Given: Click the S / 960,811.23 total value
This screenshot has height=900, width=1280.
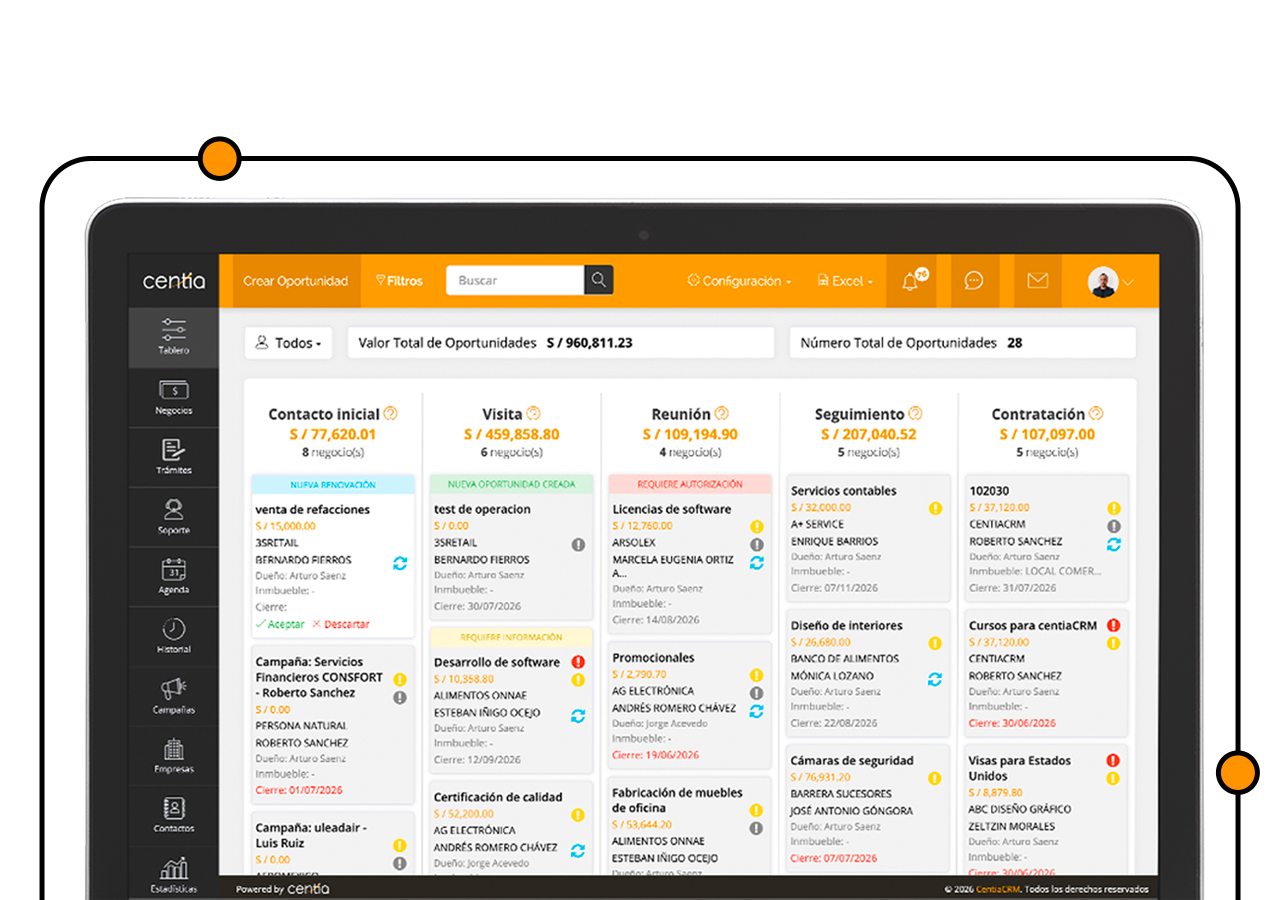Looking at the screenshot, I should tap(589, 343).
